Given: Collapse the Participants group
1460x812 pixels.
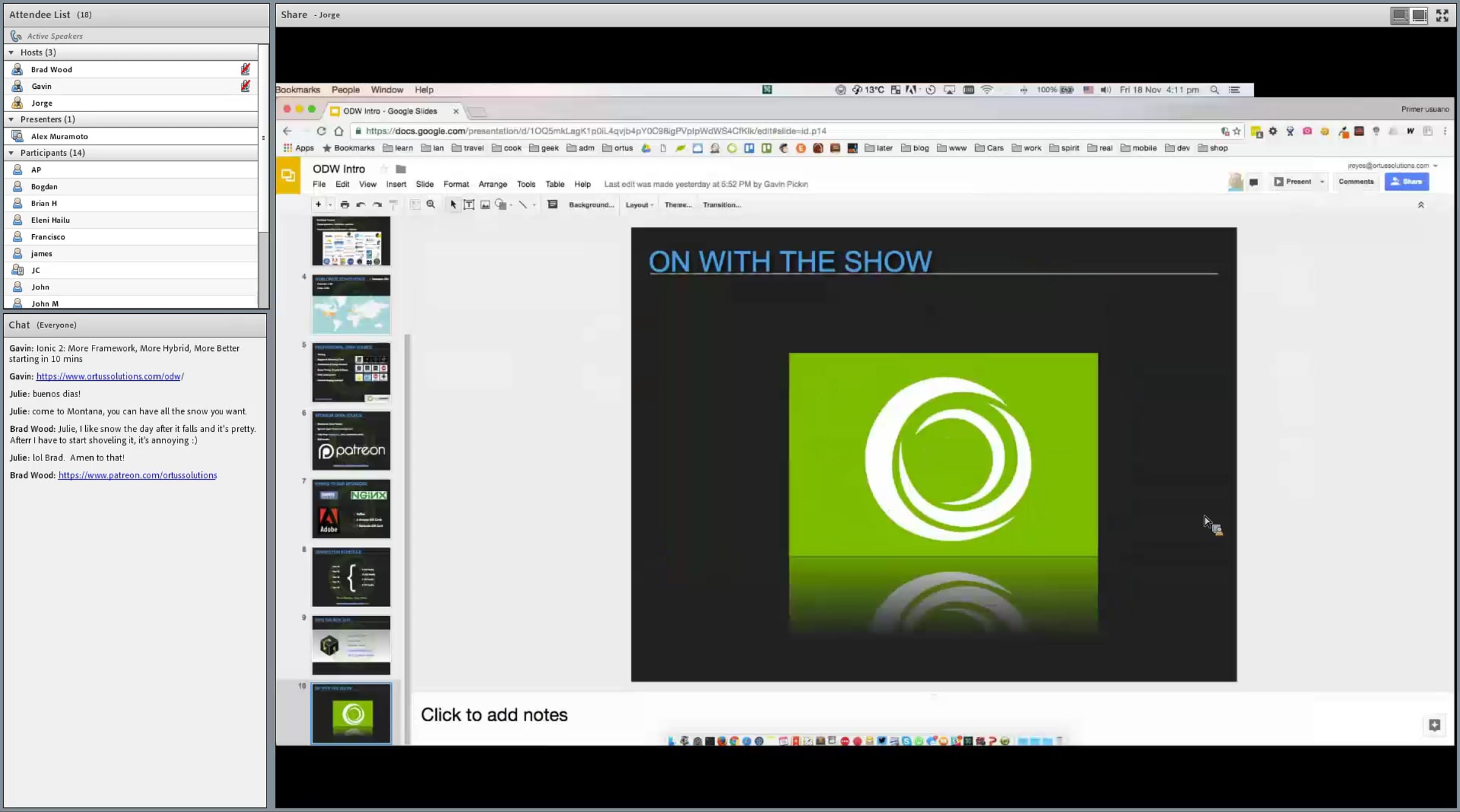Looking at the screenshot, I should 11,153.
